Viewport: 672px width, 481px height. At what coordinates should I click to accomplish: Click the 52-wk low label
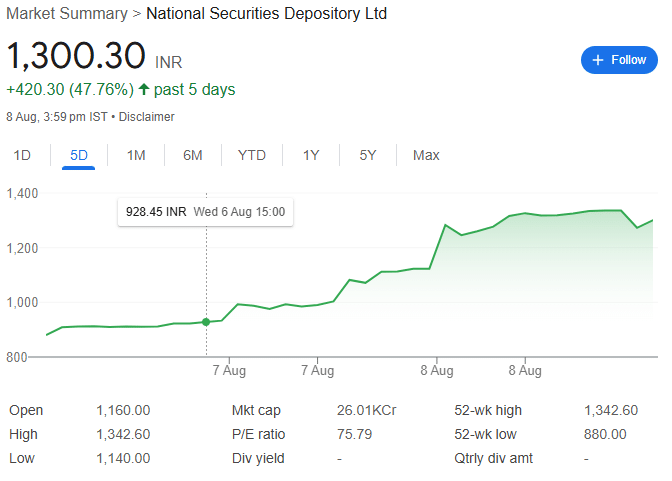pyautogui.click(x=486, y=434)
